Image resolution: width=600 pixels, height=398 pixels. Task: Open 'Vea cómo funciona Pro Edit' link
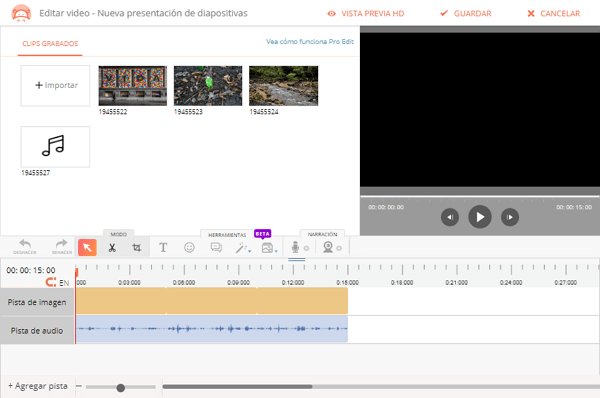click(310, 42)
